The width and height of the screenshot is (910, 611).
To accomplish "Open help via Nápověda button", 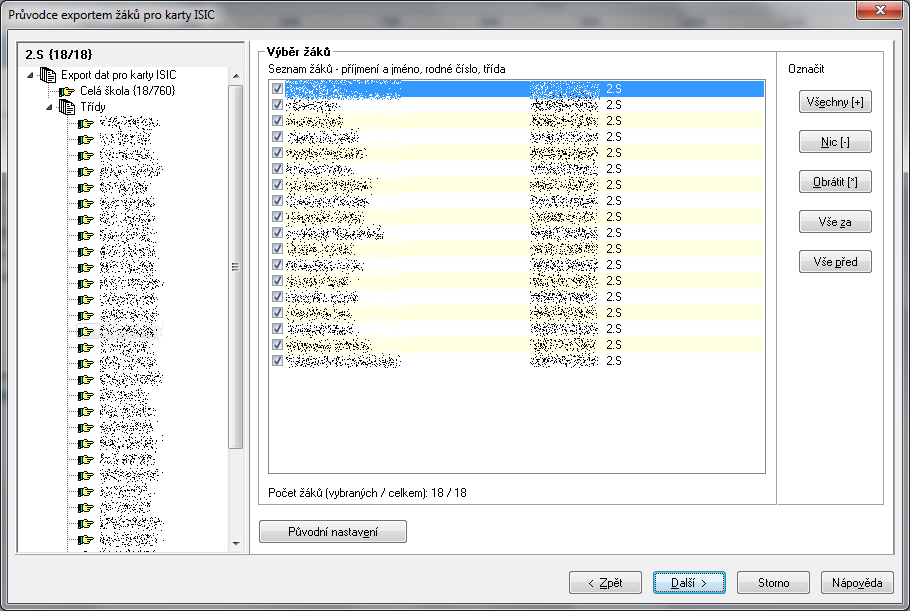I will [857, 583].
